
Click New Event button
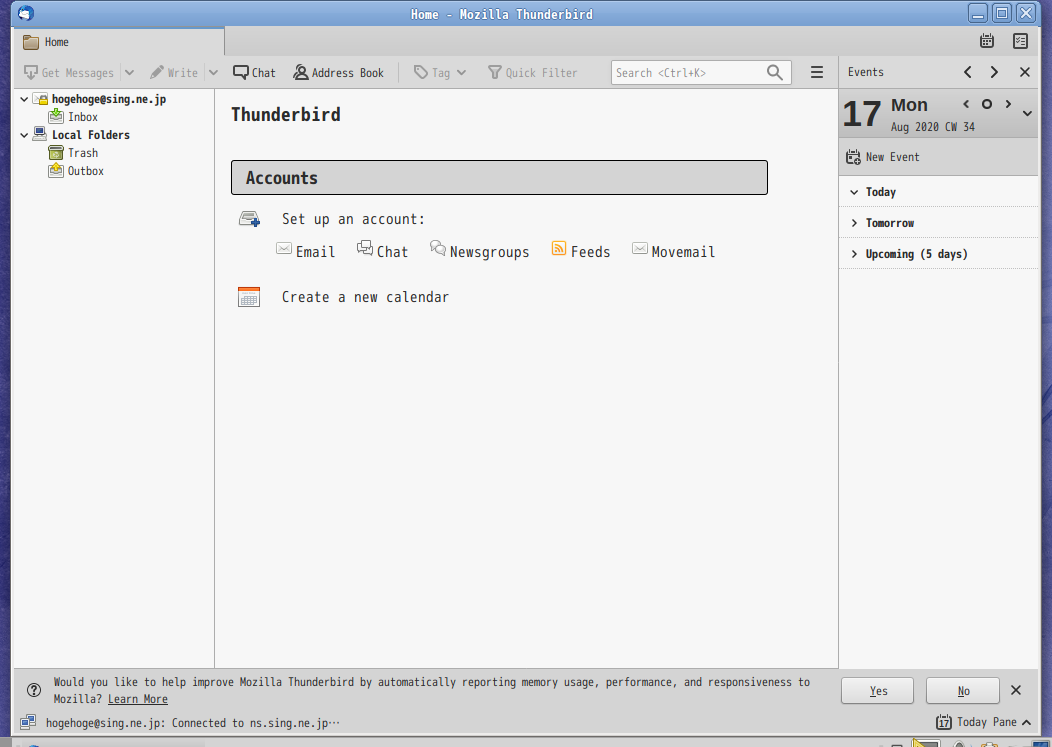(x=882, y=157)
